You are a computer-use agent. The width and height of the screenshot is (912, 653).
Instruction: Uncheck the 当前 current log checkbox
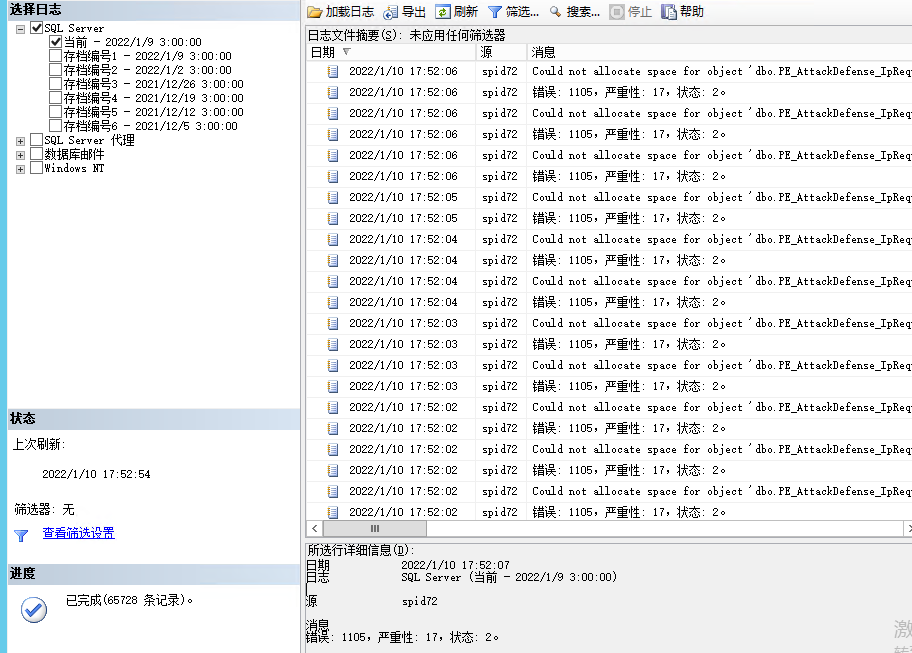pos(56,42)
